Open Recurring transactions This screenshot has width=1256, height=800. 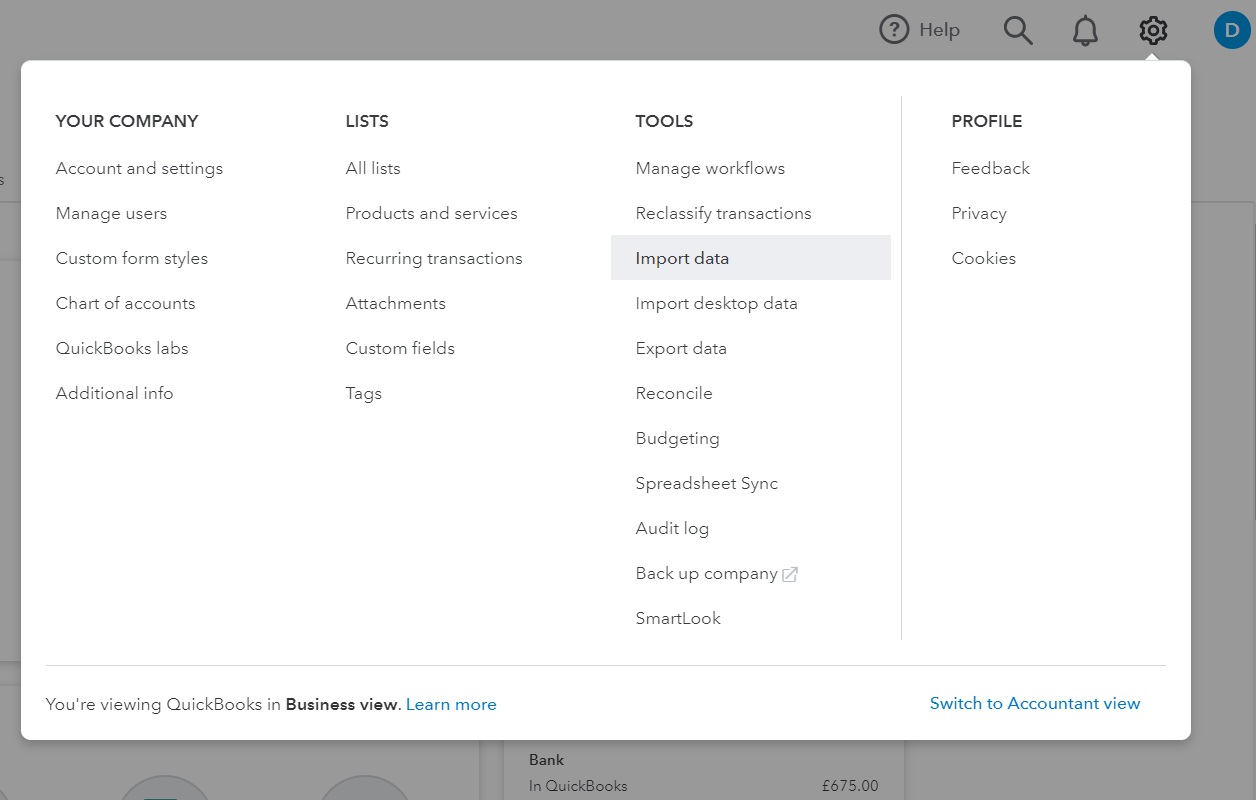click(434, 258)
